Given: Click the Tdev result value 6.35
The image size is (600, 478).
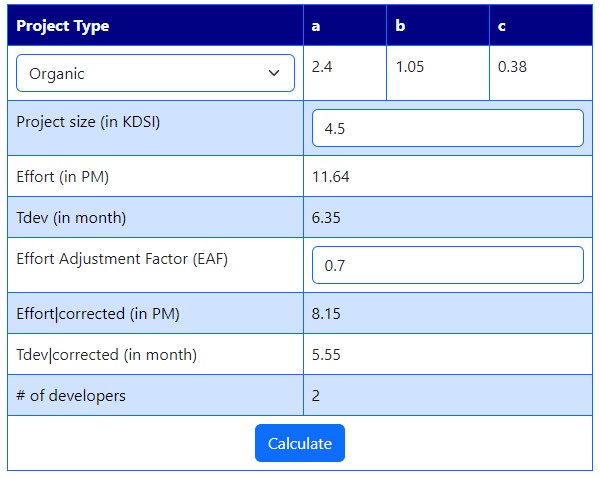Looking at the screenshot, I should click(326, 218).
